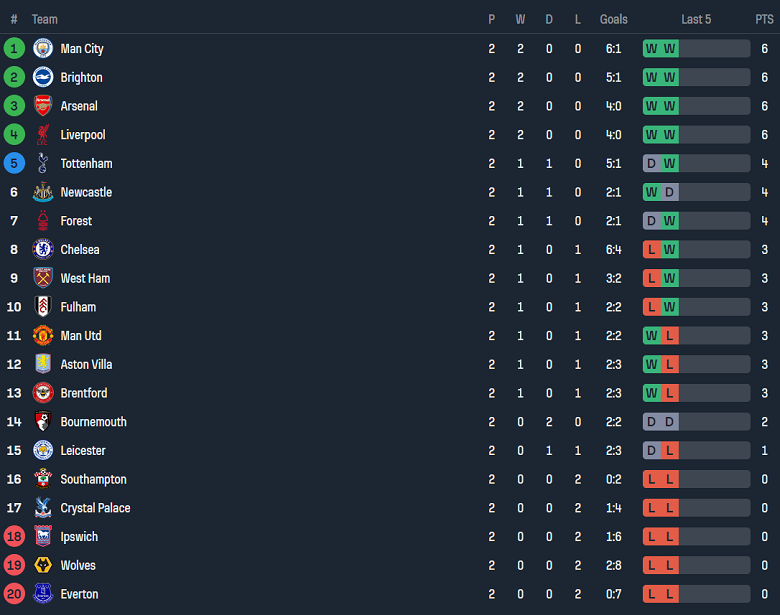Click the green position 1 badge

14,49
